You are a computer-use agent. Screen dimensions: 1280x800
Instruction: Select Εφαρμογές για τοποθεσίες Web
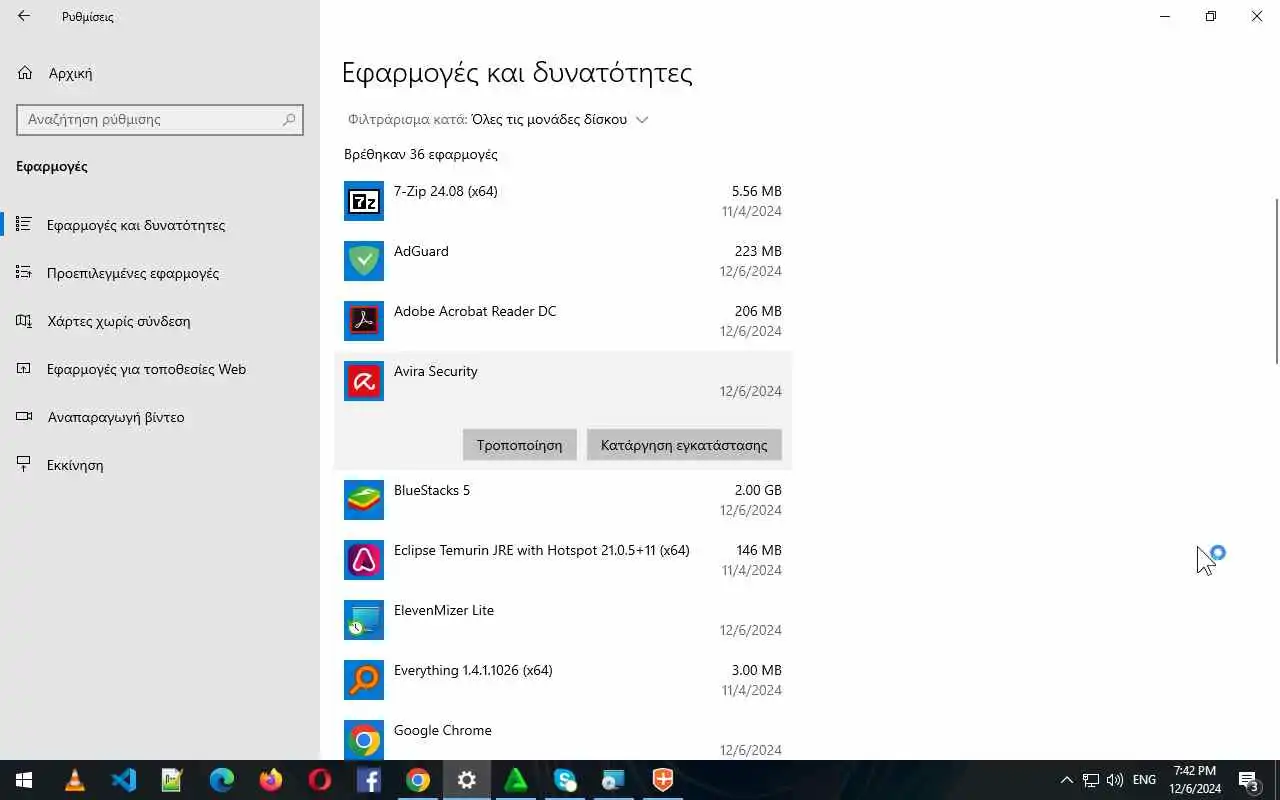click(160, 369)
